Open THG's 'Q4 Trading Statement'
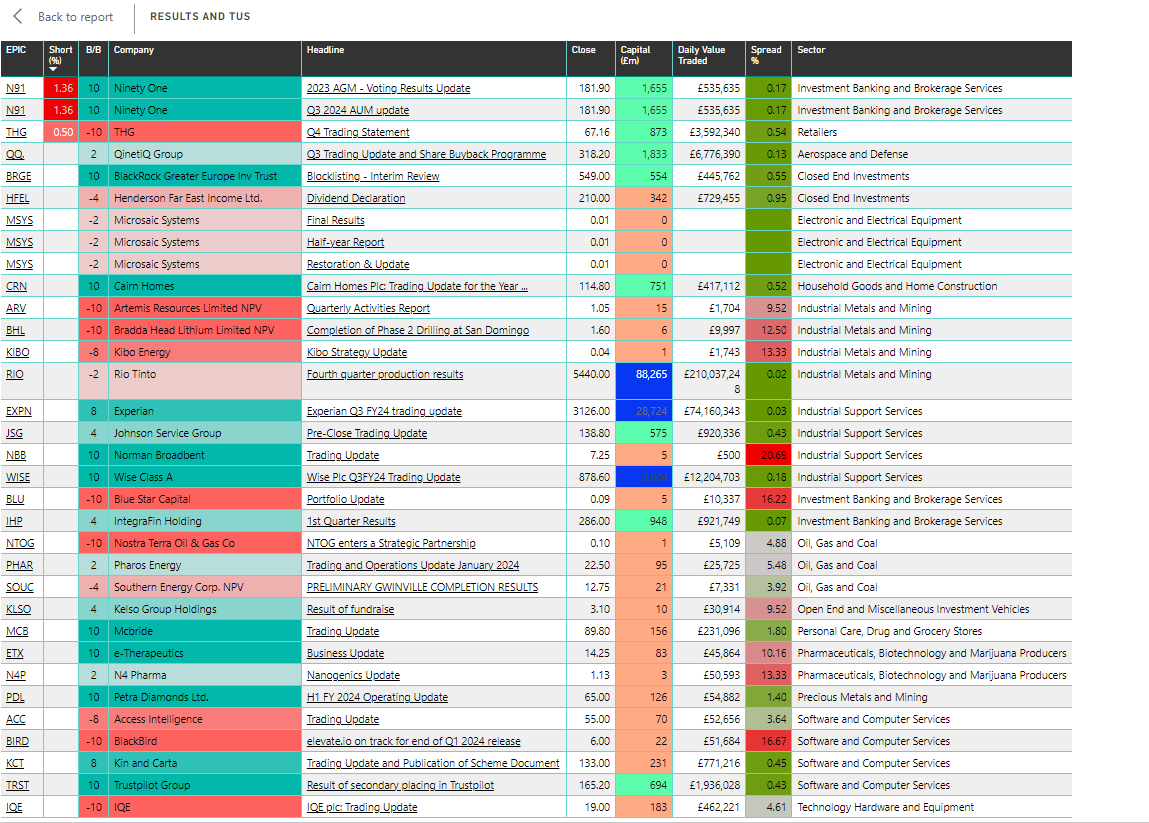Image resolution: width=1149 pixels, height=823 pixels. [x=358, y=132]
